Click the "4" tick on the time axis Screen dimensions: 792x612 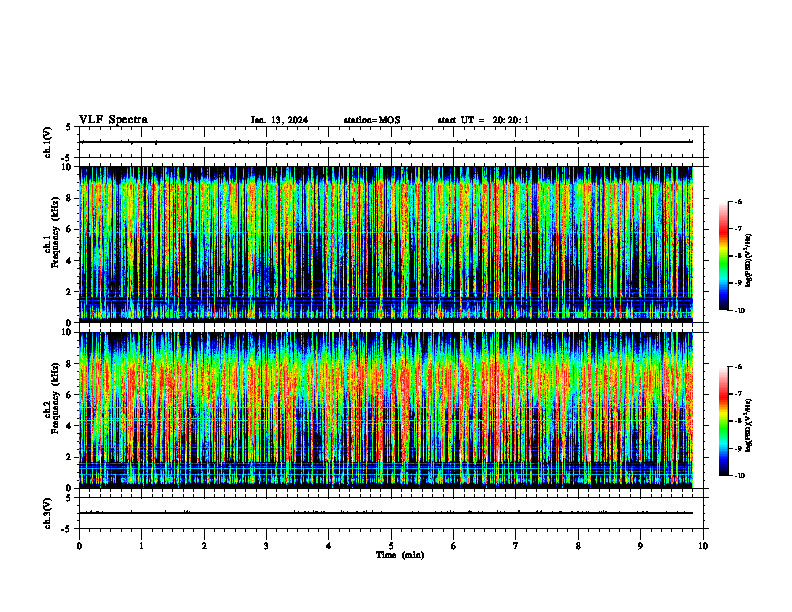coord(329,546)
